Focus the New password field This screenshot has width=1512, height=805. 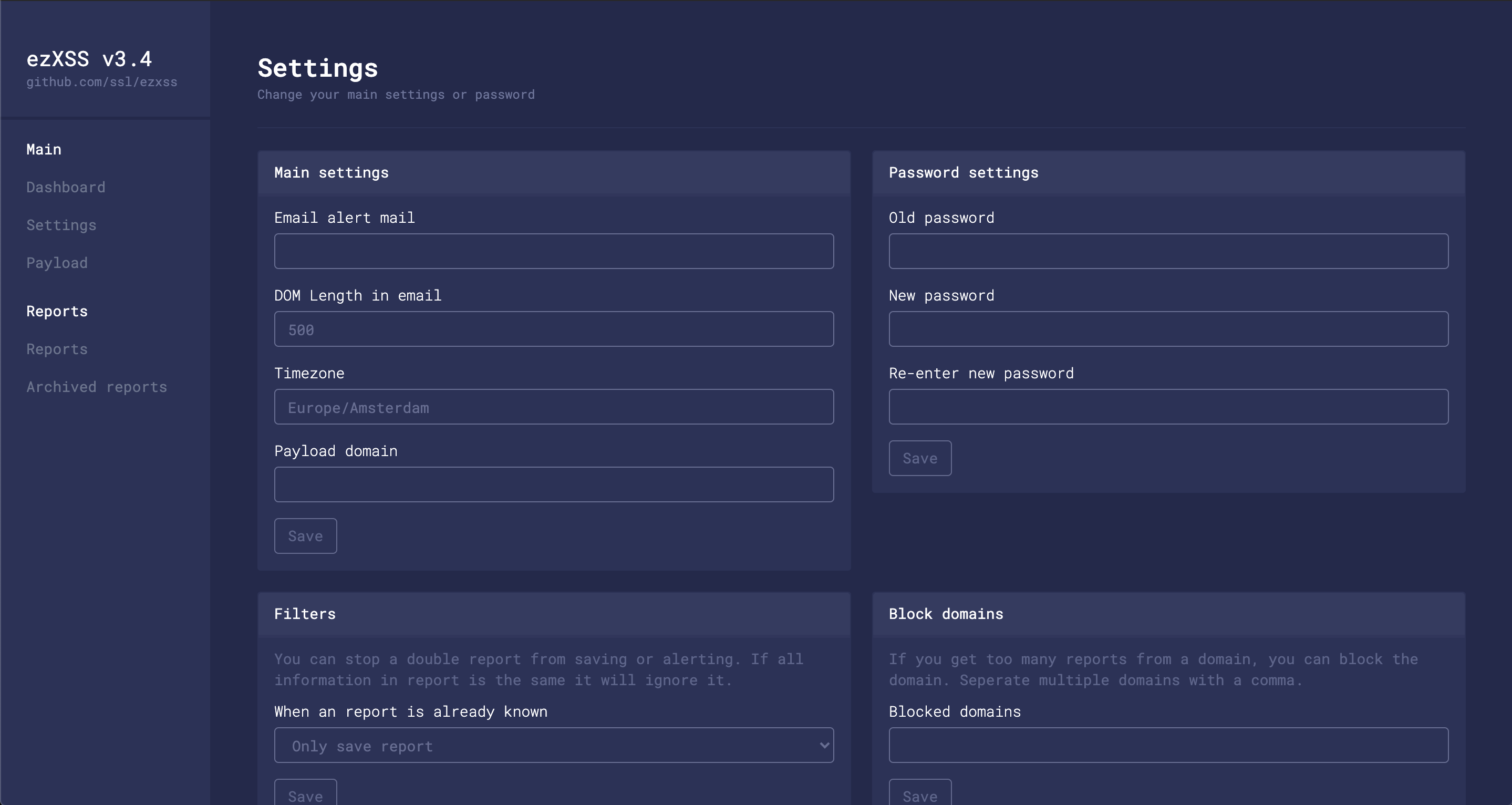[1168, 329]
